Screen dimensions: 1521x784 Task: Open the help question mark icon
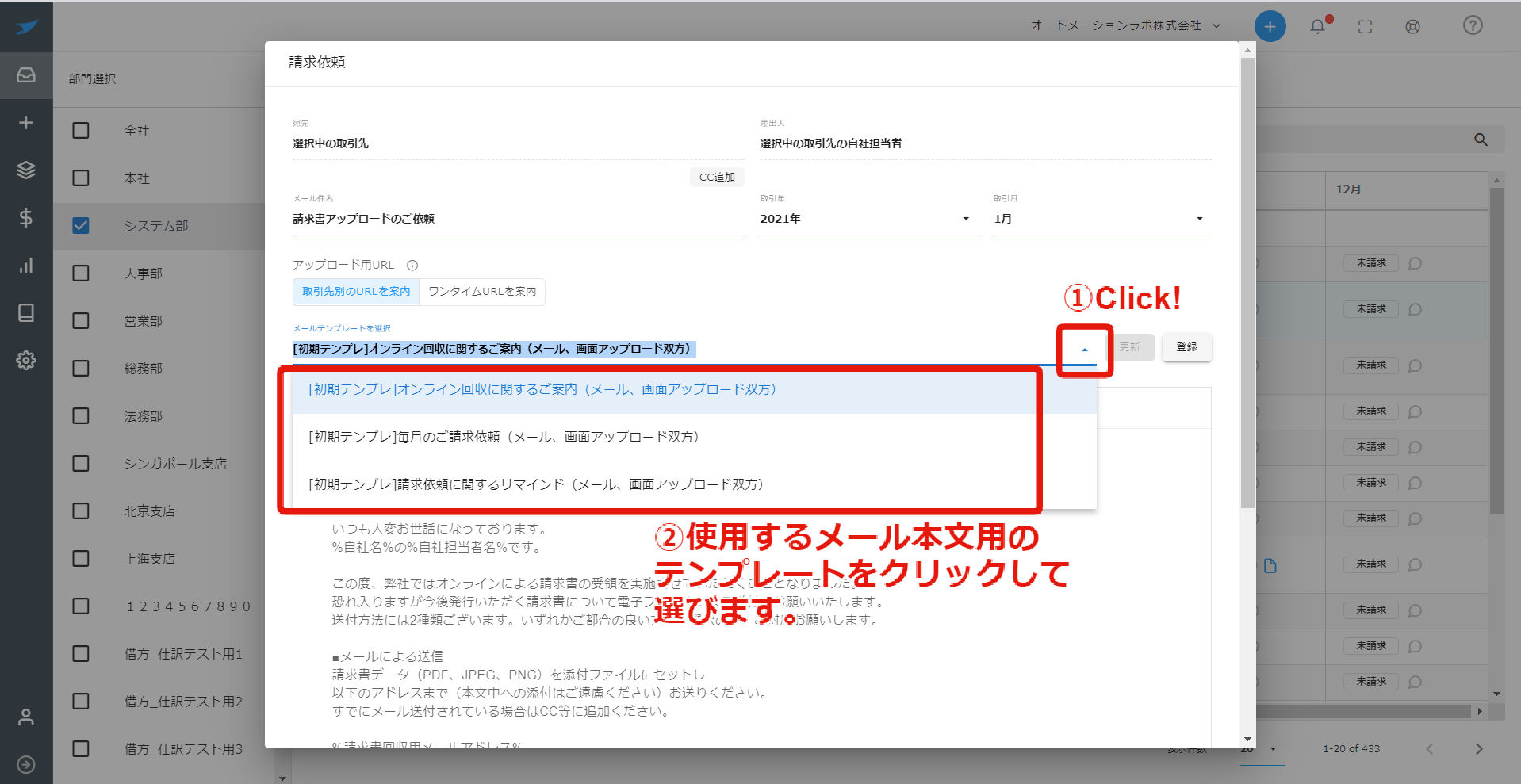1473,25
